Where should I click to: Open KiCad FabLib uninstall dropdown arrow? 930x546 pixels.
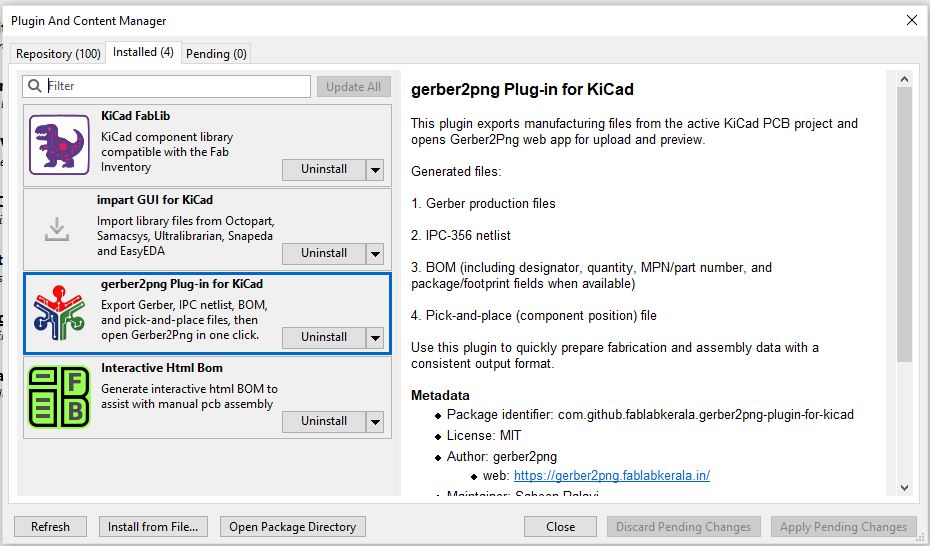pos(376,170)
